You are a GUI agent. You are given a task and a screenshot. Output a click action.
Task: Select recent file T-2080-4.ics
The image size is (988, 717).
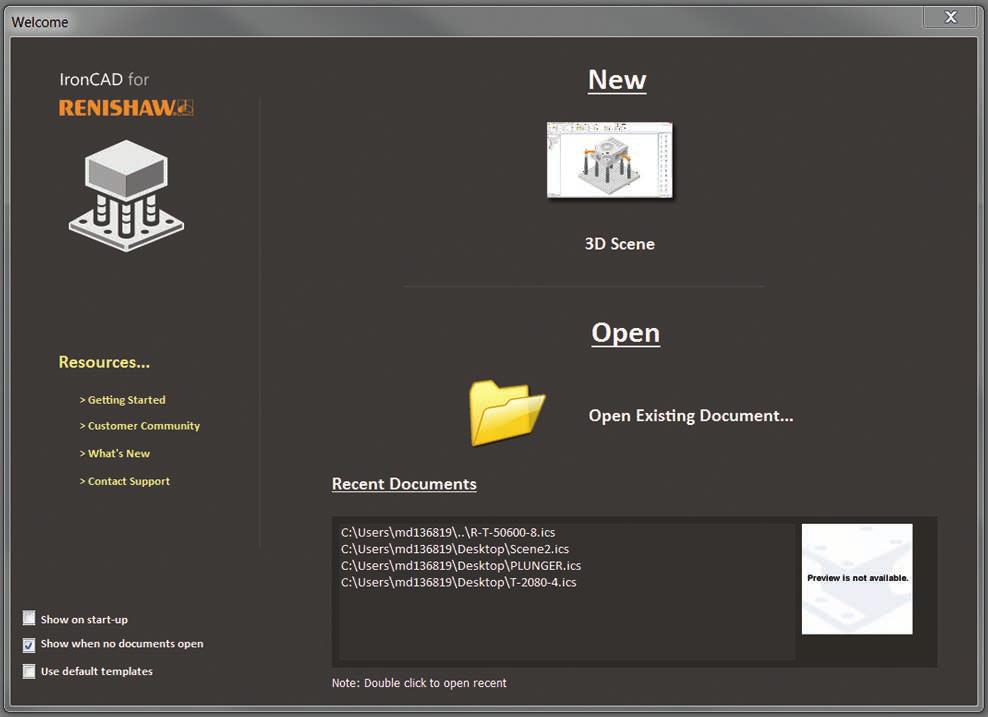tap(458, 582)
